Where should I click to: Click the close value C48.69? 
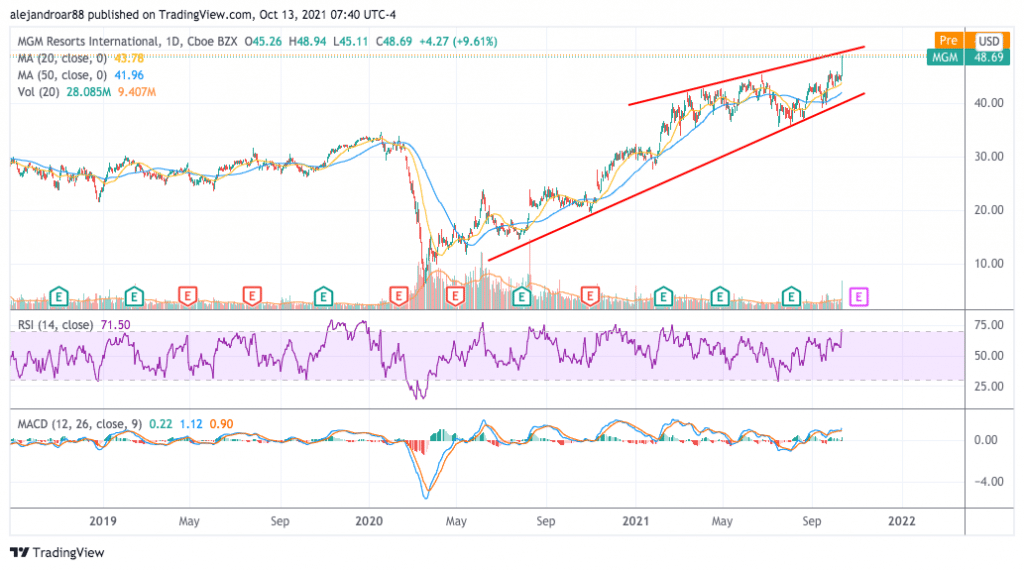(x=394, y=41)
